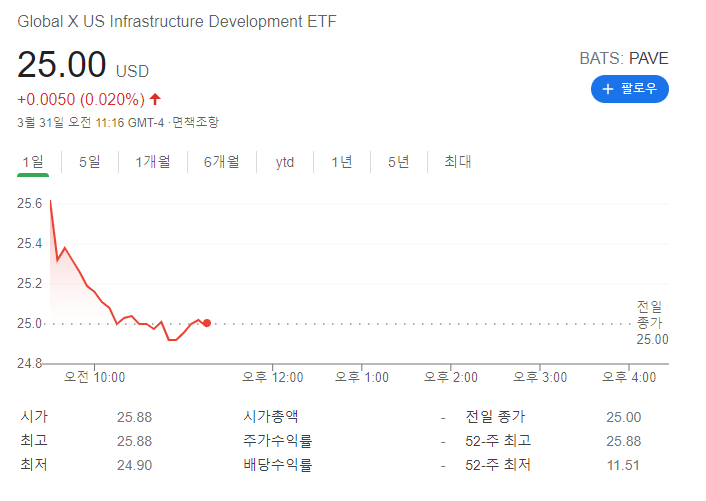The image size is (706, 501).
Task: Click the BATS: PAVE ticker label
Action: (624, 59)
